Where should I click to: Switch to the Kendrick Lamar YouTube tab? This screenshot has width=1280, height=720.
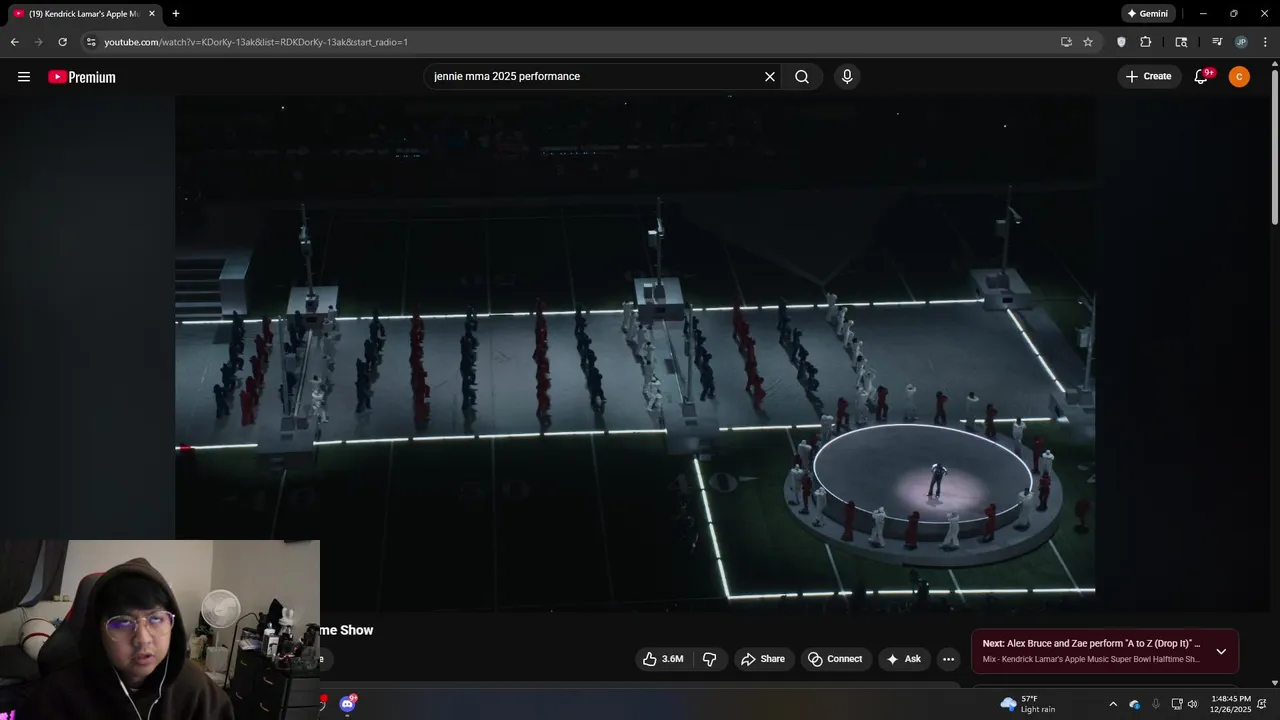point(83,14)
